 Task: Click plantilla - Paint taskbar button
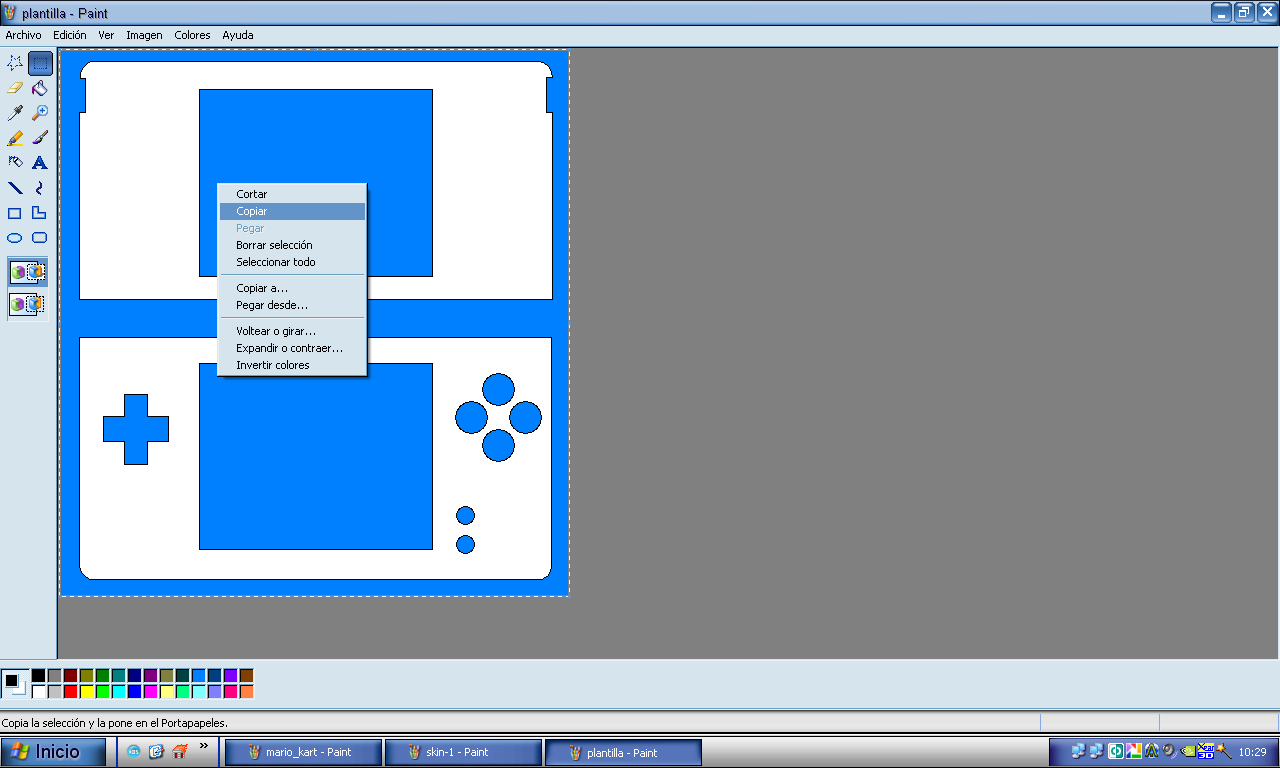623,752
